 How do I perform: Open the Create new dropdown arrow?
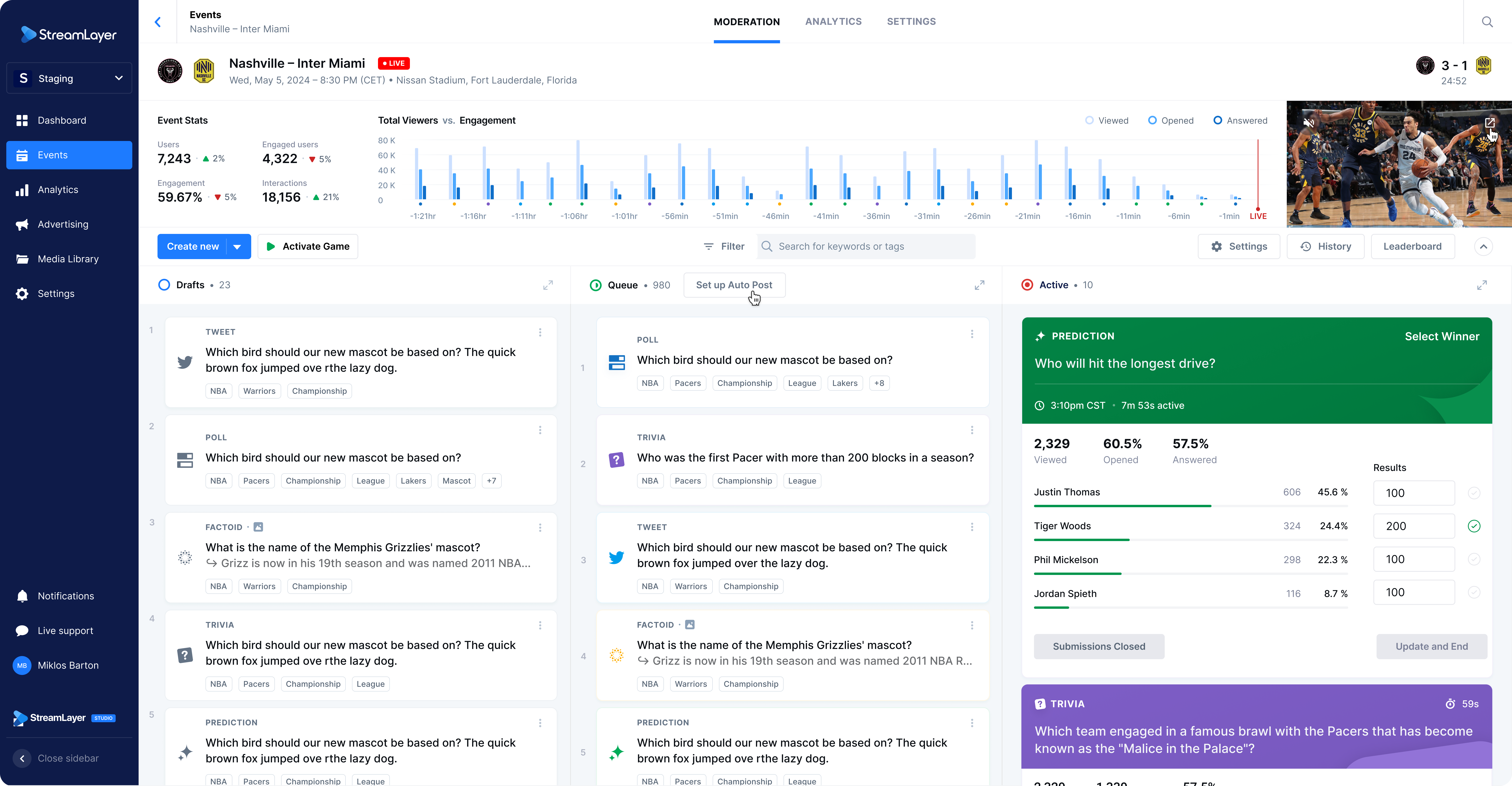click(x=237, y=247)
